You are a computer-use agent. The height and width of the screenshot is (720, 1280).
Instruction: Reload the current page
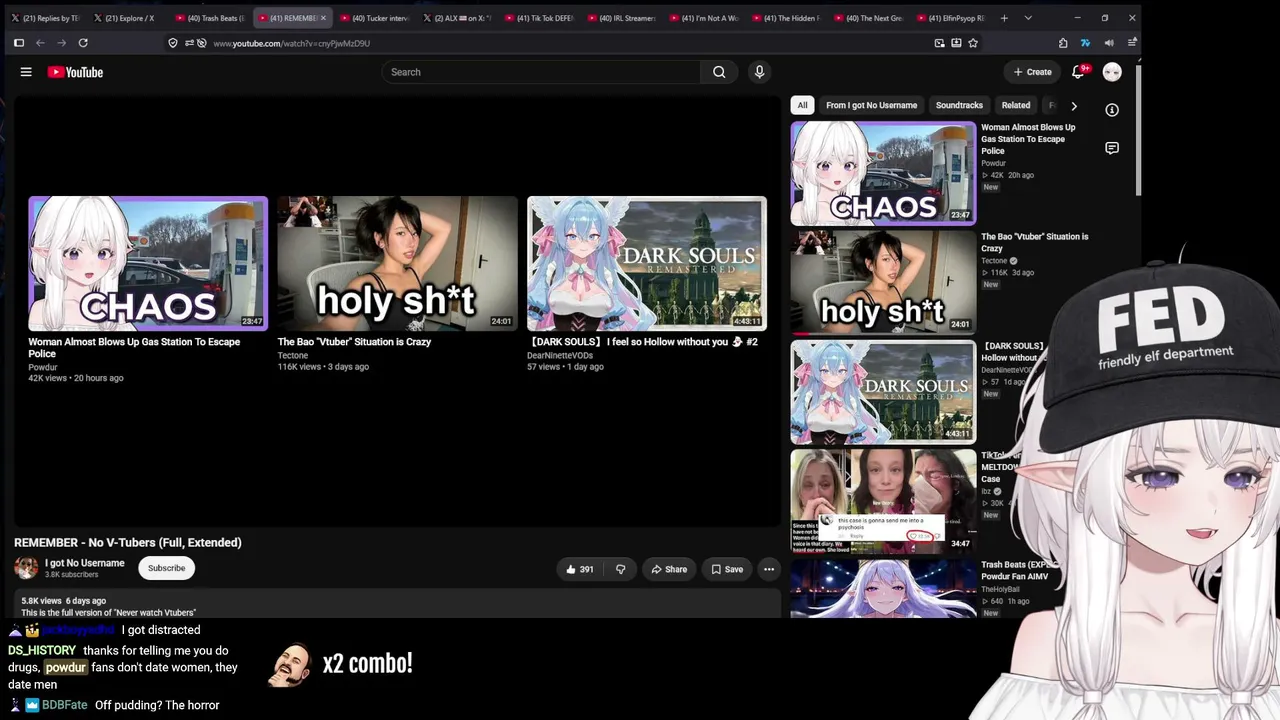[x=83, y=43]
